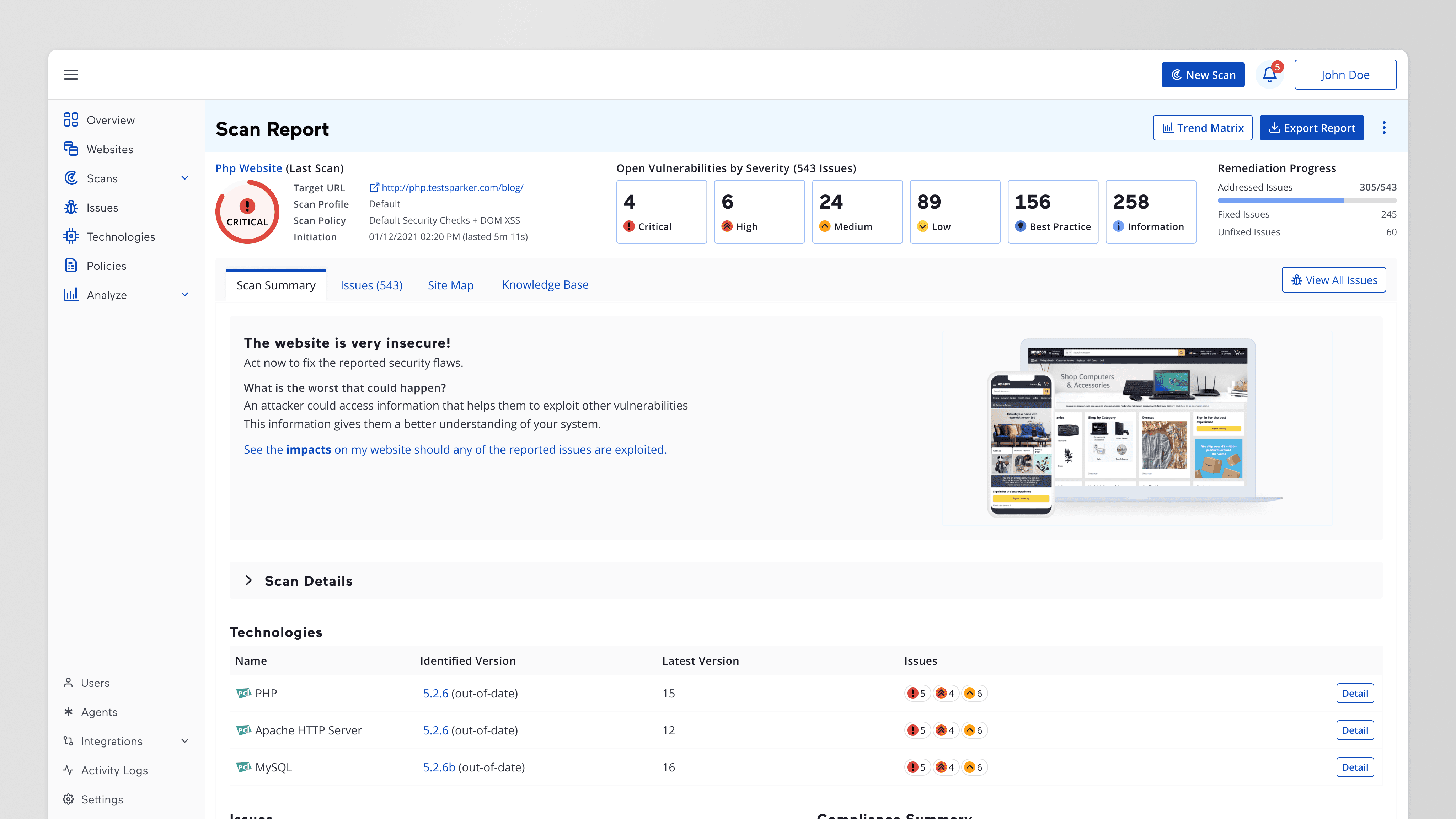The height and width of the screenshot is (819, 1456).
Task: Start a New Scan
Action: click(x=1203, y=75)
